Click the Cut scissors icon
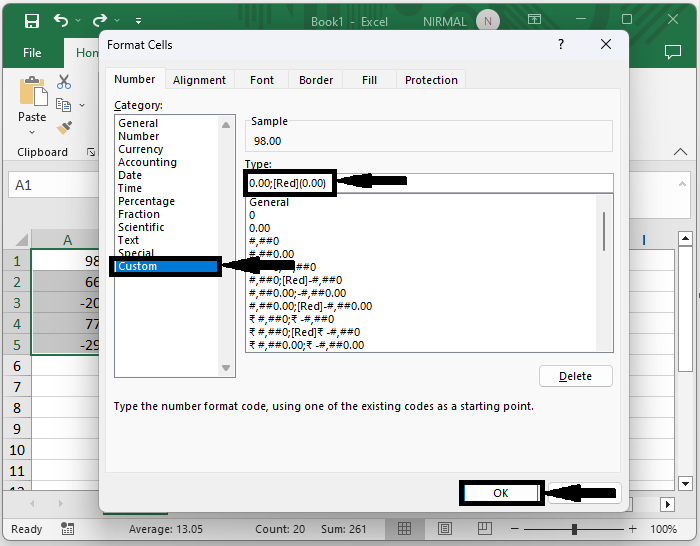Image resolution: width=700 pixels, height=546 pixels. click(64, 82)
